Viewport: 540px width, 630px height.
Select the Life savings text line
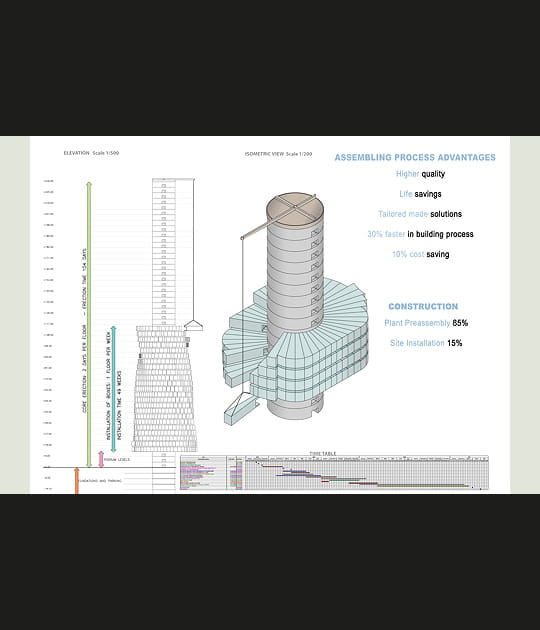420,194
